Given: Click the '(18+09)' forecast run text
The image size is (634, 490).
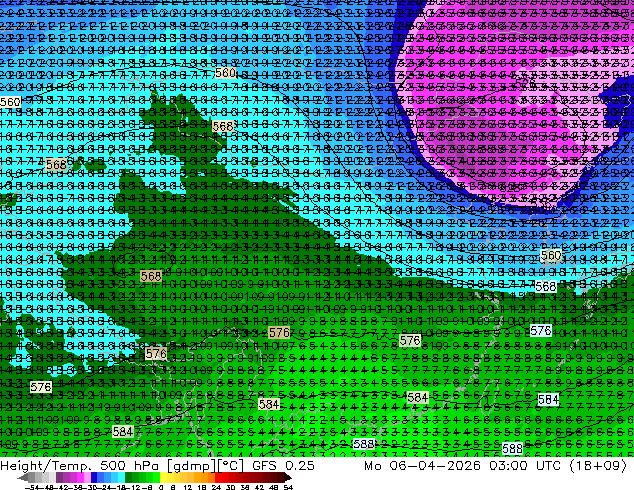Looking at the screenshot, I should point(598,466).
